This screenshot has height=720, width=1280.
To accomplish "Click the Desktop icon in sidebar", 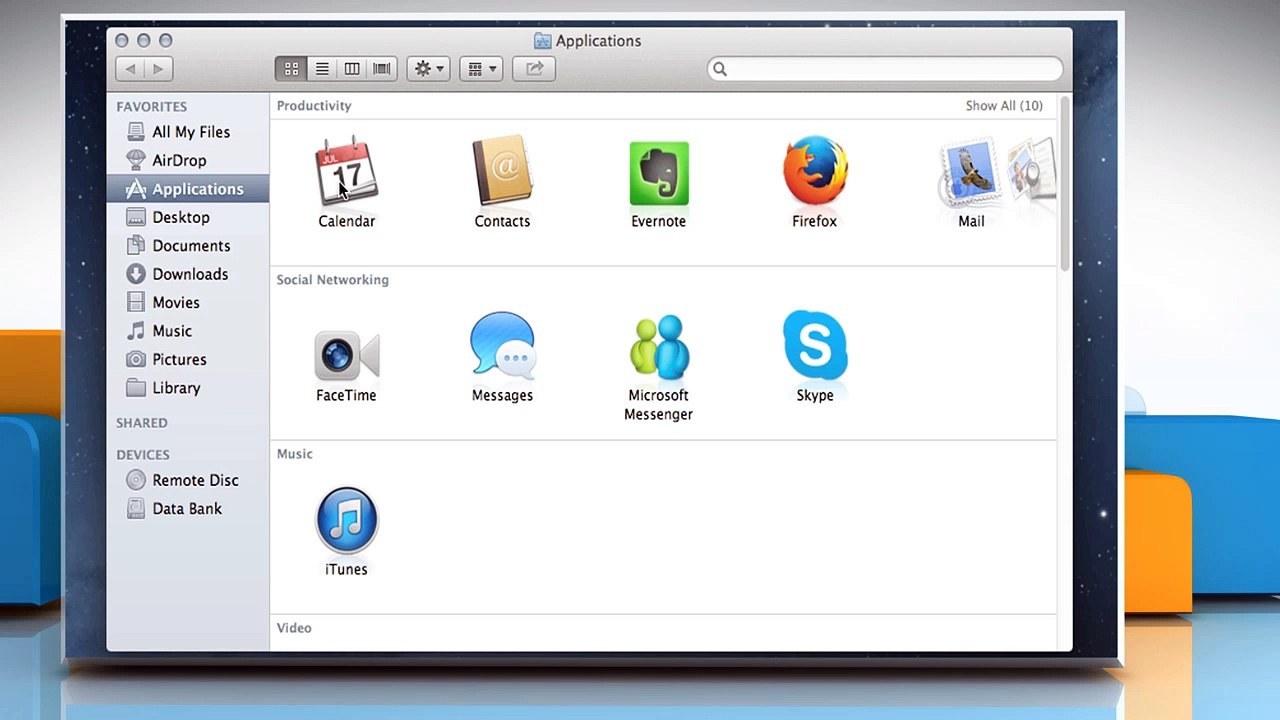I will (136, 217).
